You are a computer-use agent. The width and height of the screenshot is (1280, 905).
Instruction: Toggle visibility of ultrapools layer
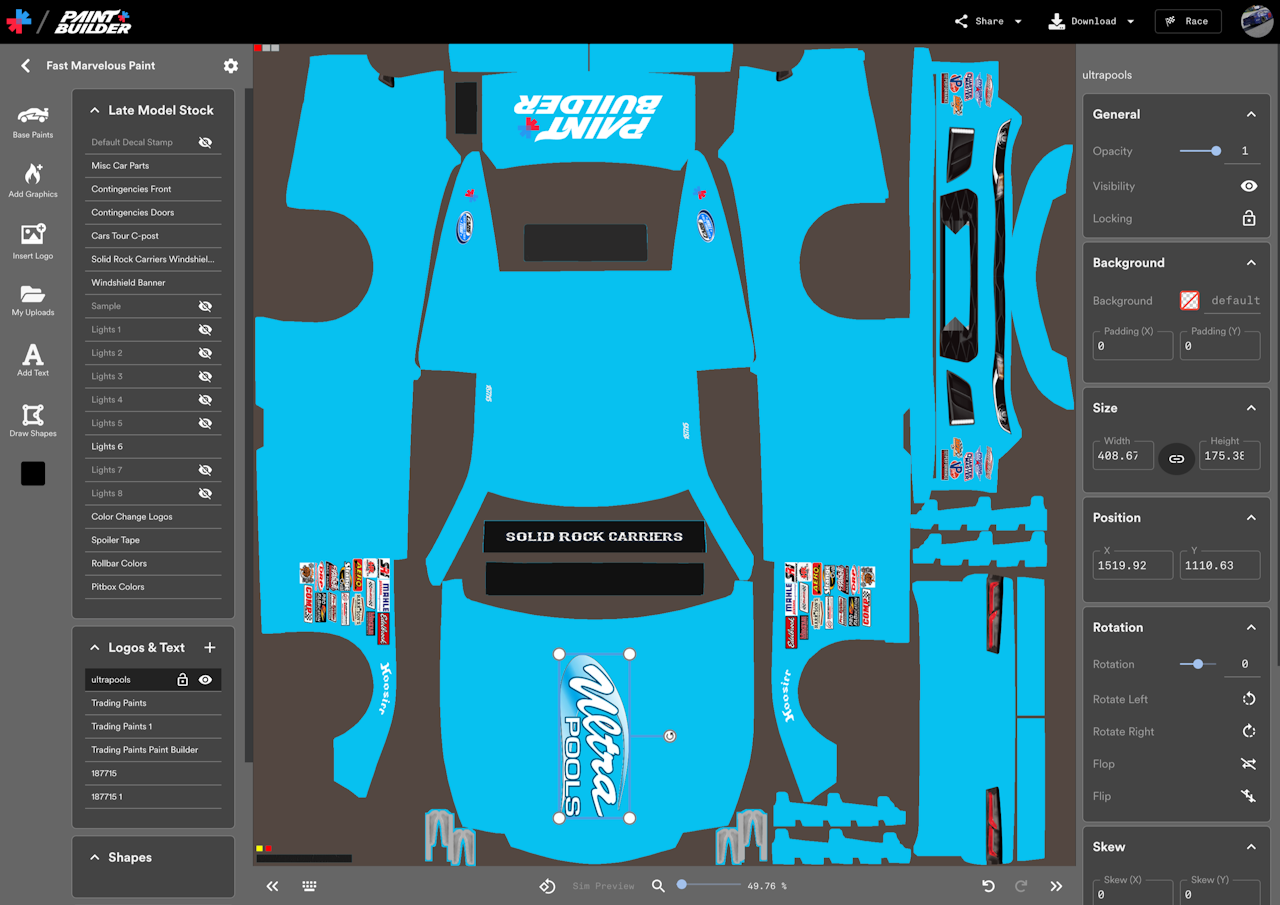(205, 680)
